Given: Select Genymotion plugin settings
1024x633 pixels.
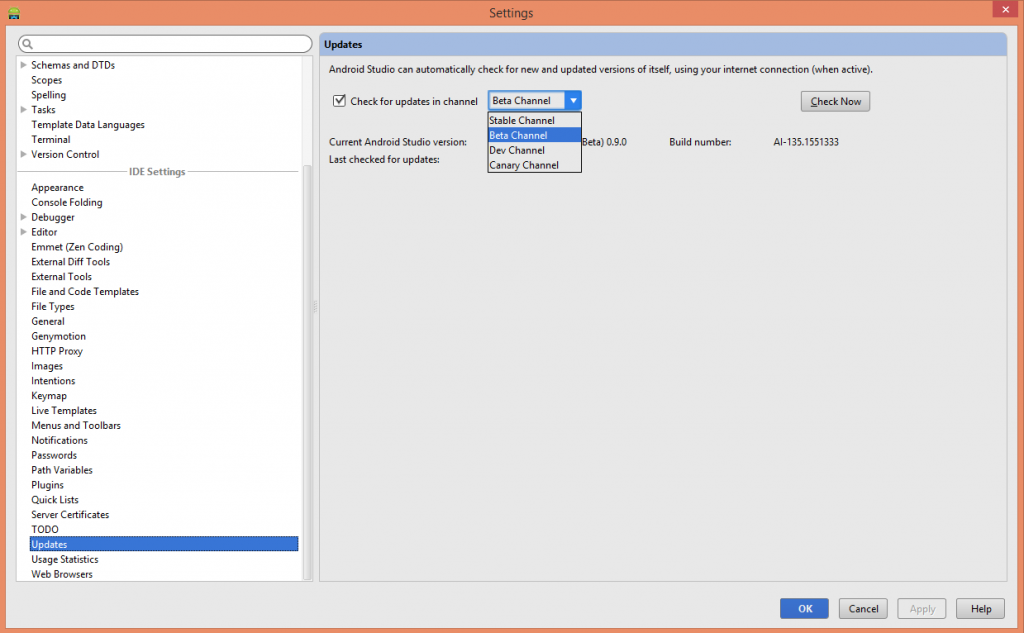Looking at the screenshot, I should 58,336.
